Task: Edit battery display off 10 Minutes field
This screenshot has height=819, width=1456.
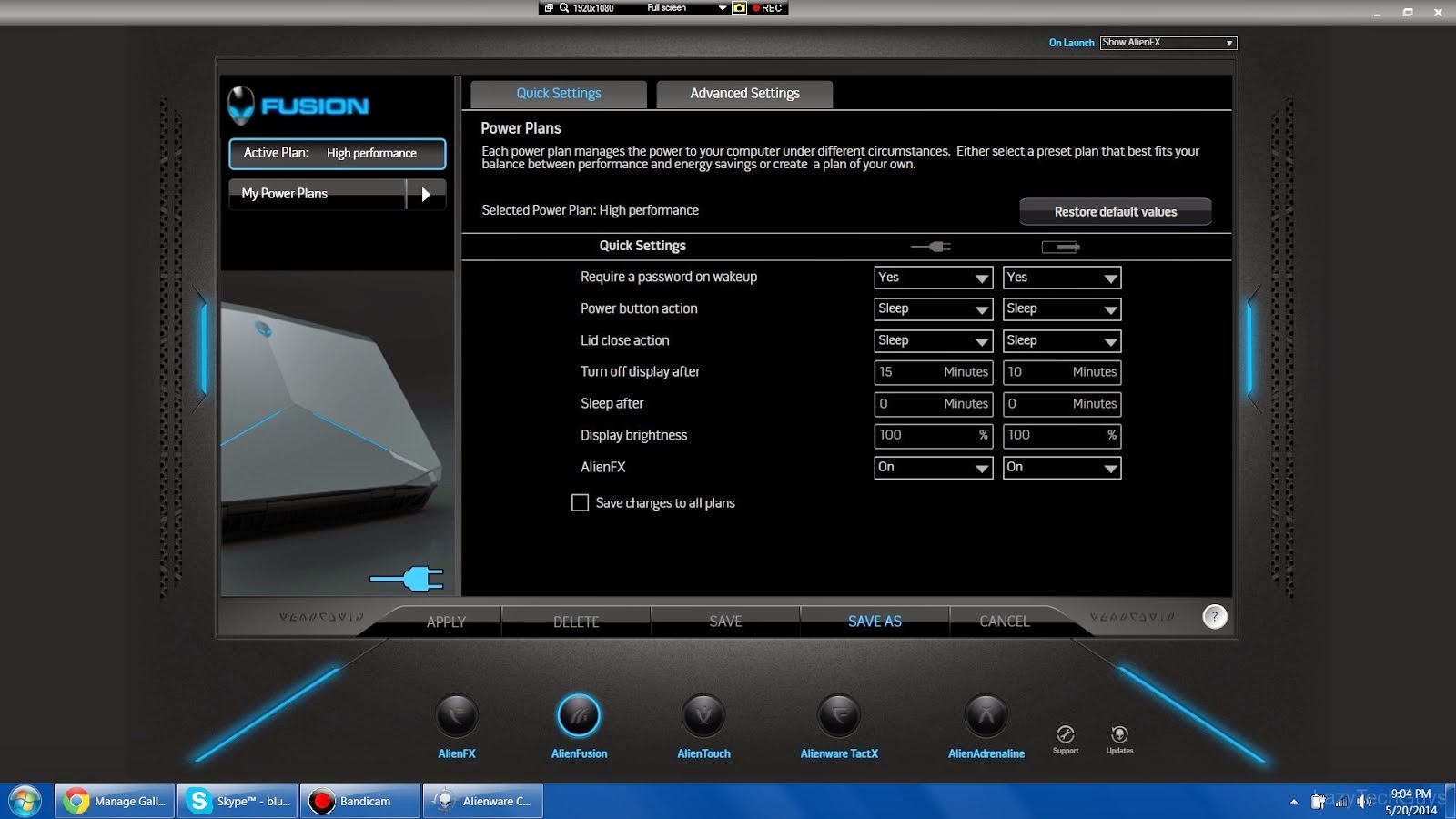Action: [1062, 372]
